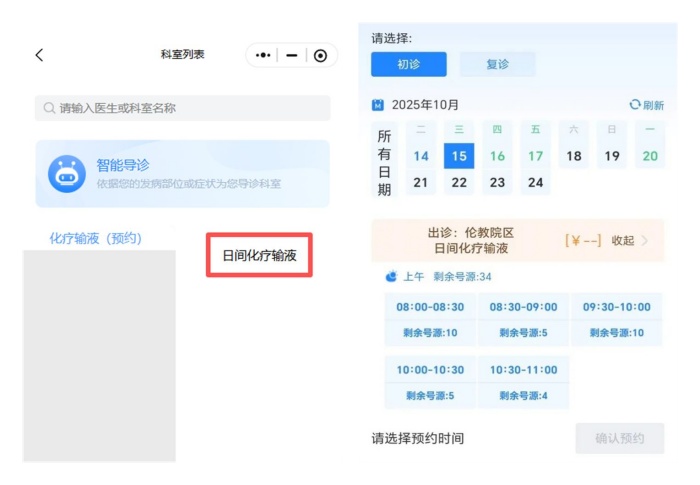Collapse the schedule using 收起
The height and width of the screenshot is (485, 700).
(622, 241)
